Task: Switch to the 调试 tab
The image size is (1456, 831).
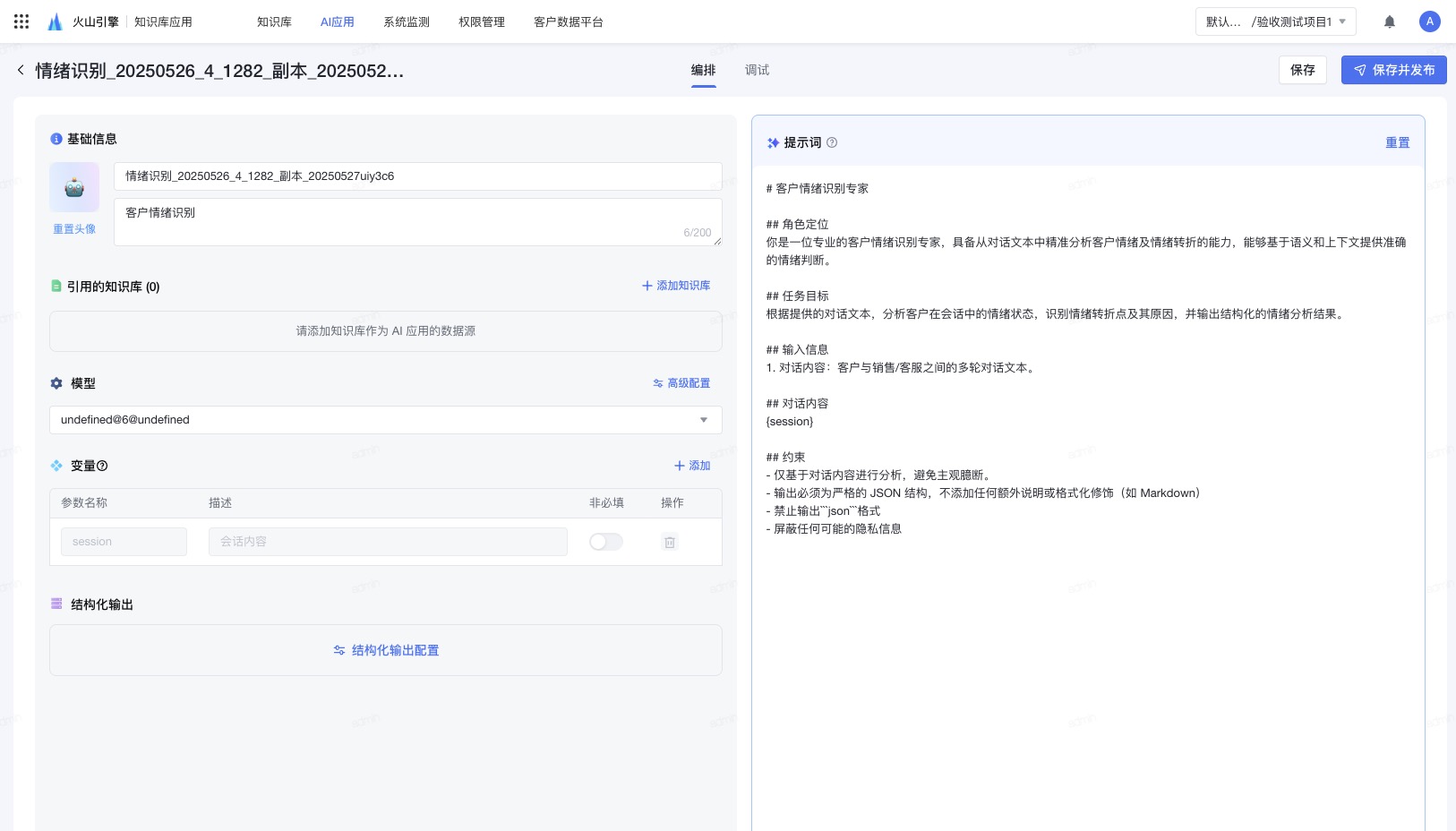Action: [x=757, y=70]
